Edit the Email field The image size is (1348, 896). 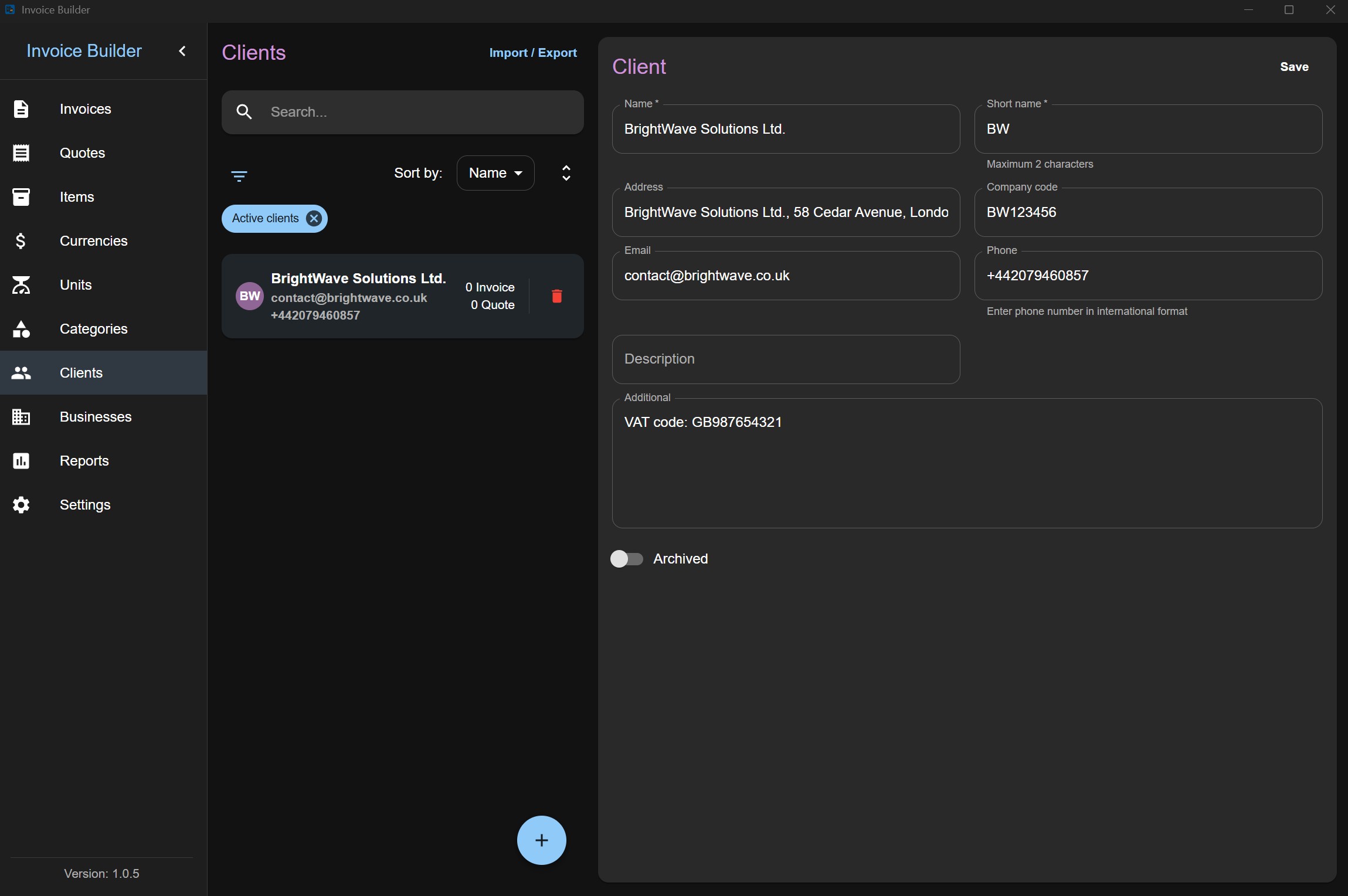pyautogui.click(x=786, y=276)
